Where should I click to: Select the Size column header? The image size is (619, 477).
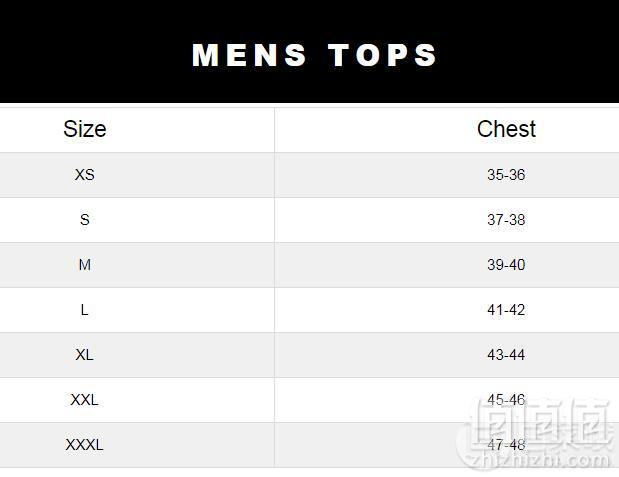point(85,129)
